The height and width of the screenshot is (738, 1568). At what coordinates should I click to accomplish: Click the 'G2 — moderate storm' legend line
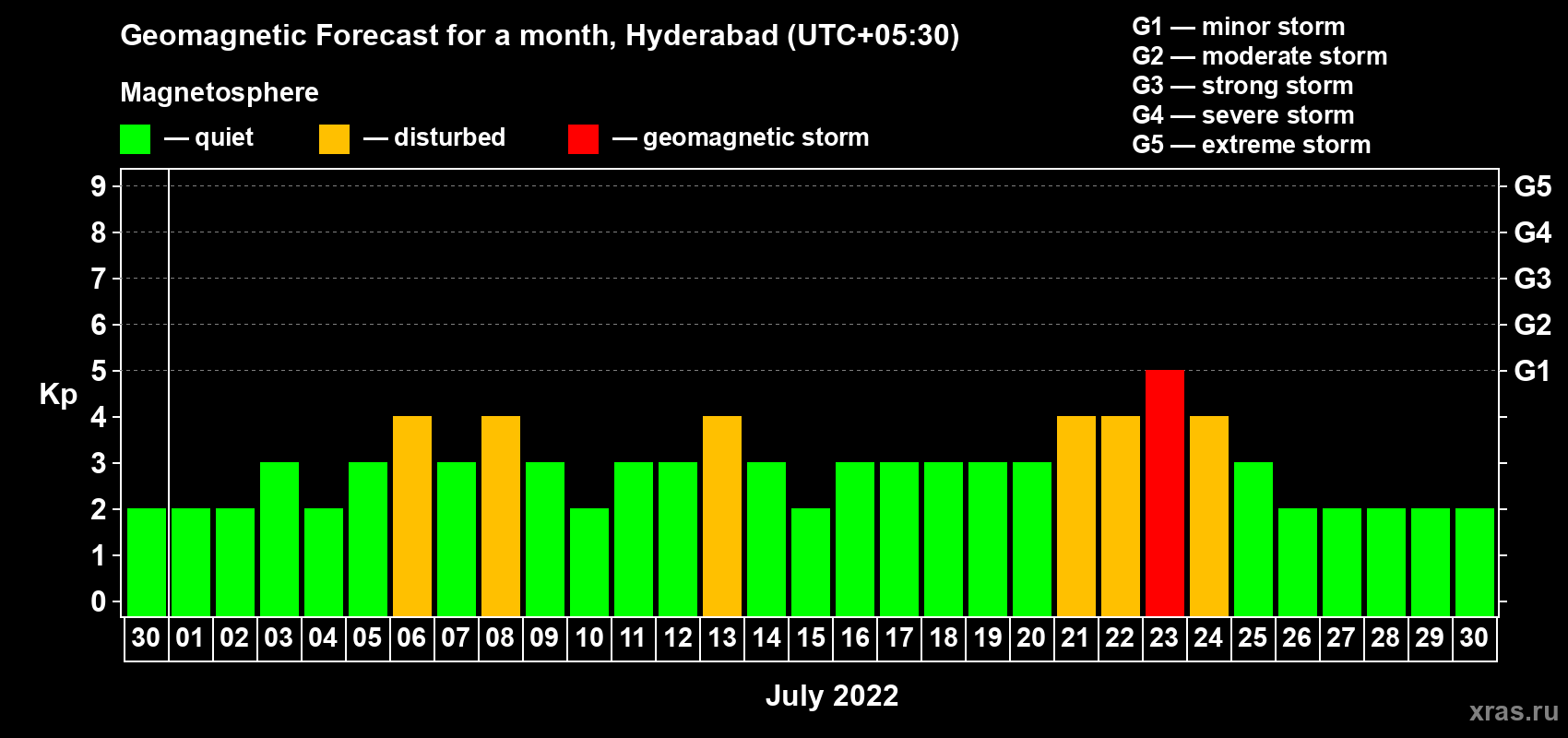pos(1260,56)
